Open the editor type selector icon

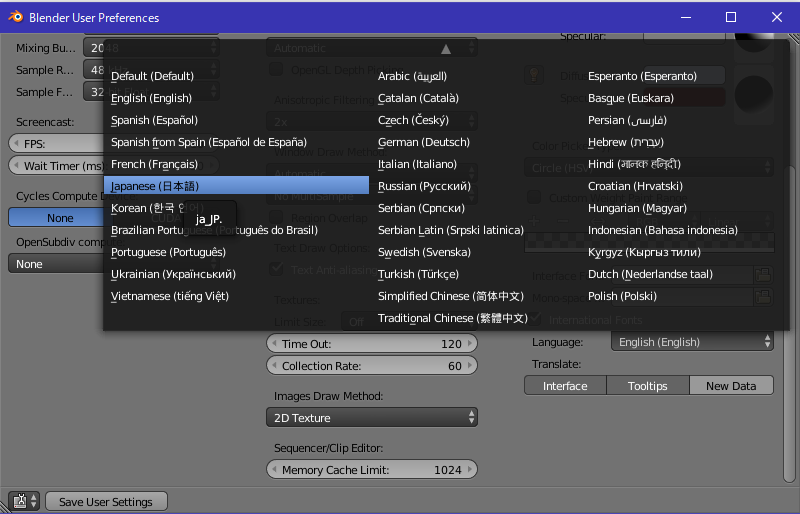tap(23, 501)
